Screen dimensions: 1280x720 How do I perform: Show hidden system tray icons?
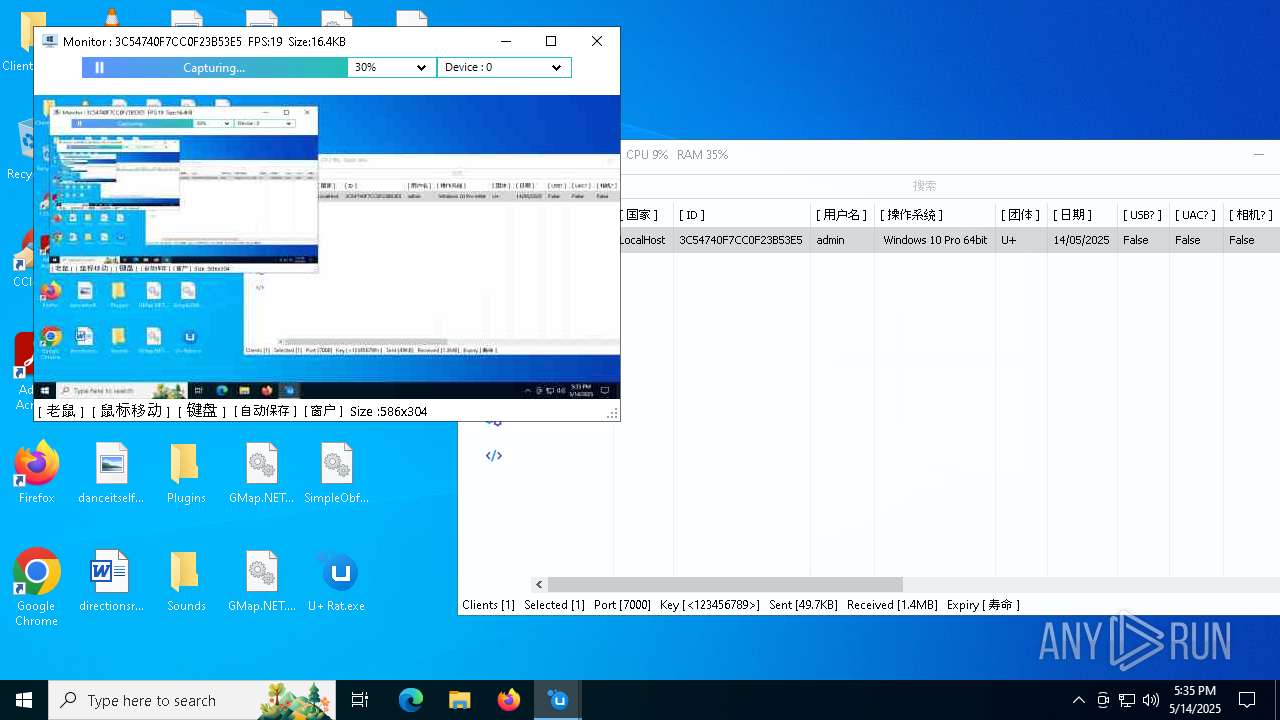click(1078, 700)
